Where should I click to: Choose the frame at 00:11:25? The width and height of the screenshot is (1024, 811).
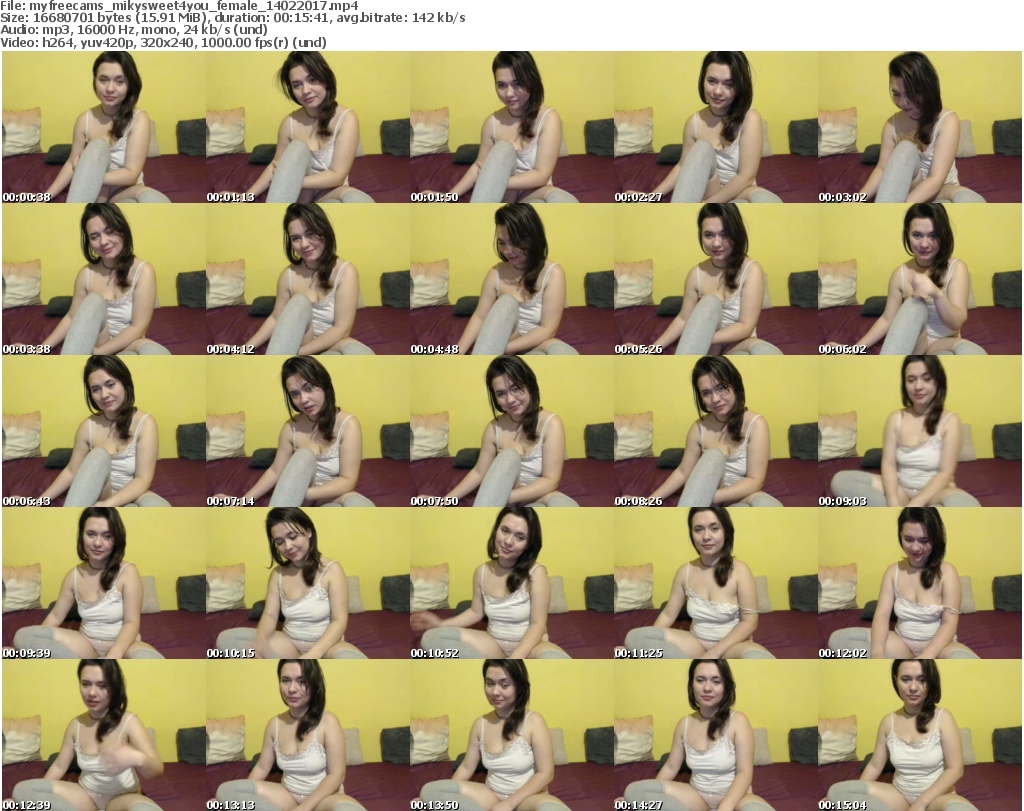(716, 583)
